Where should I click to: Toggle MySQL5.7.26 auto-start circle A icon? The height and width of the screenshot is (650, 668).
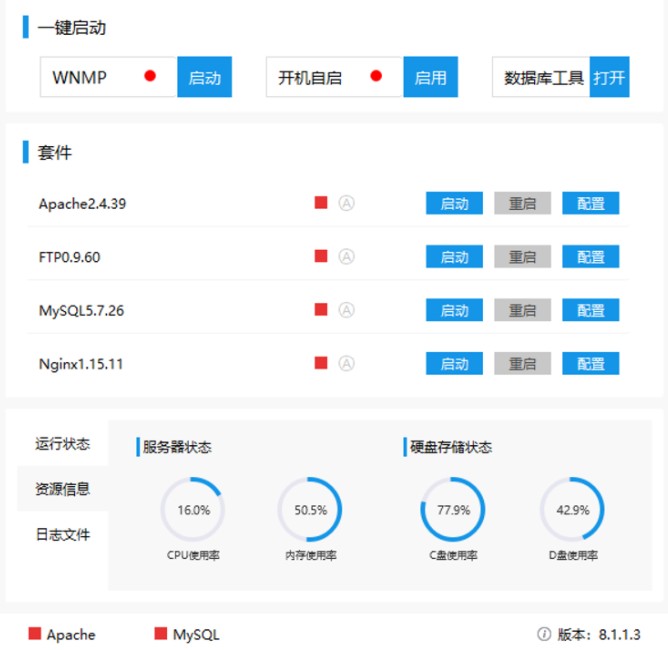(346, 310)
